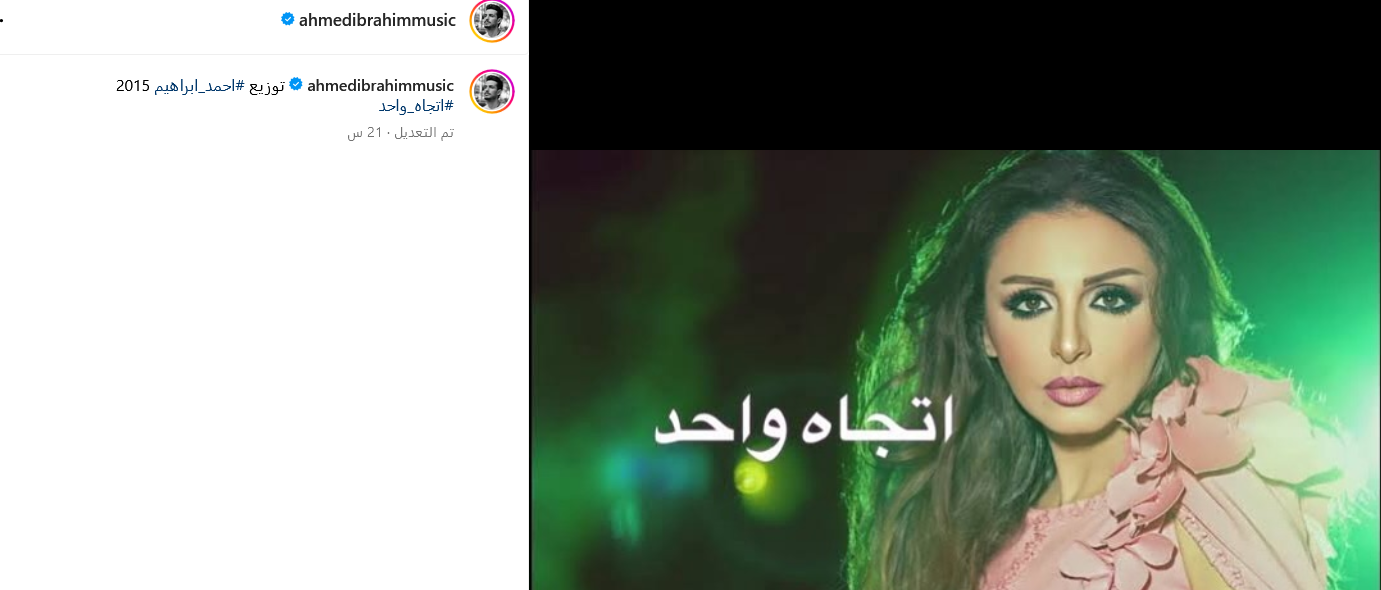This screenshot has height=590, width=1381.
Task: Click the black bar above the video frame
Action: click(955, 75)
